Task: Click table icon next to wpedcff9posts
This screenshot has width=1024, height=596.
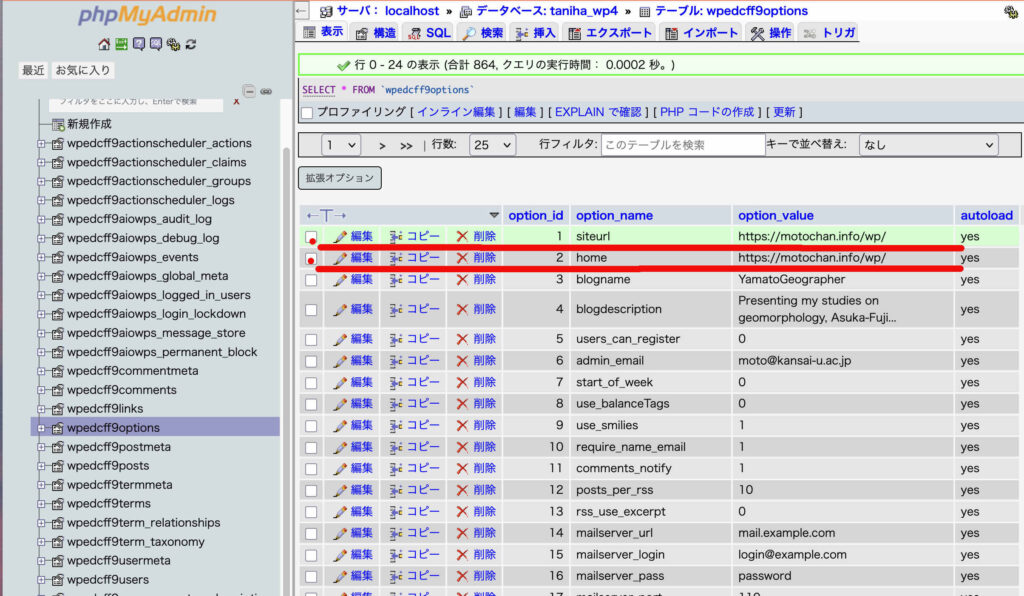Action: point(57,466)
